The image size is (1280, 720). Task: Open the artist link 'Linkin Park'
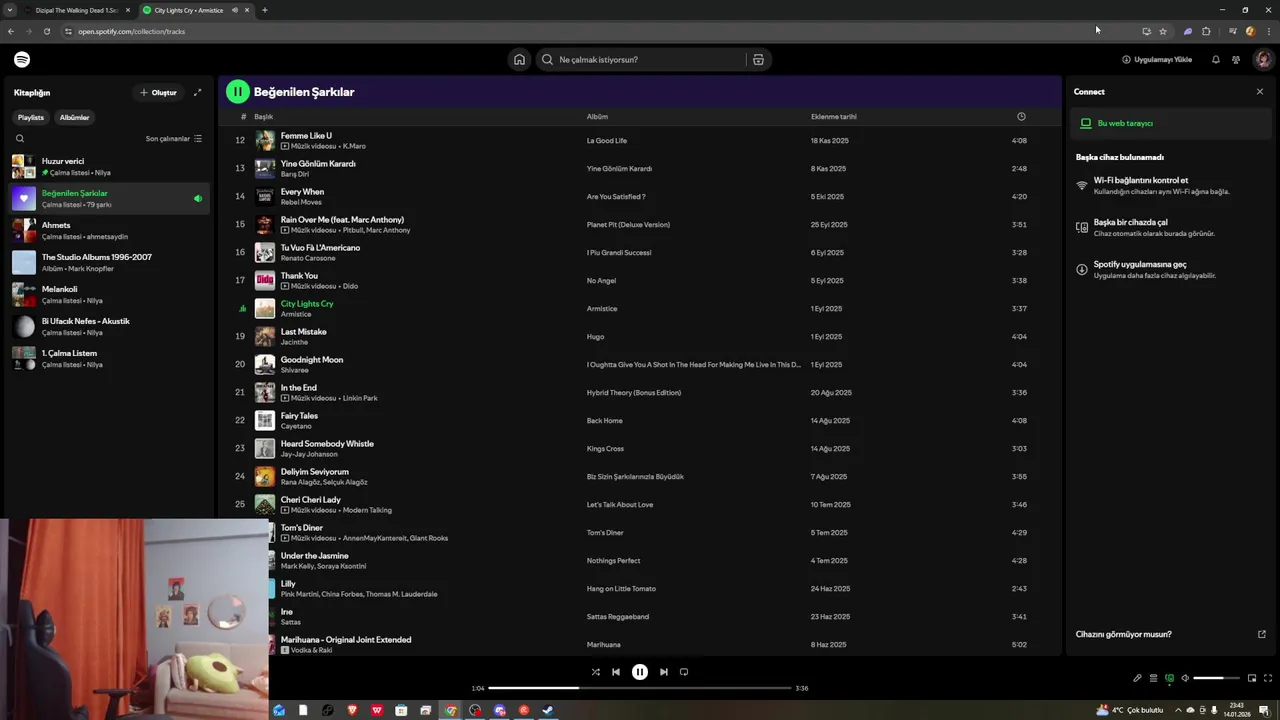(x=360, y=398)
